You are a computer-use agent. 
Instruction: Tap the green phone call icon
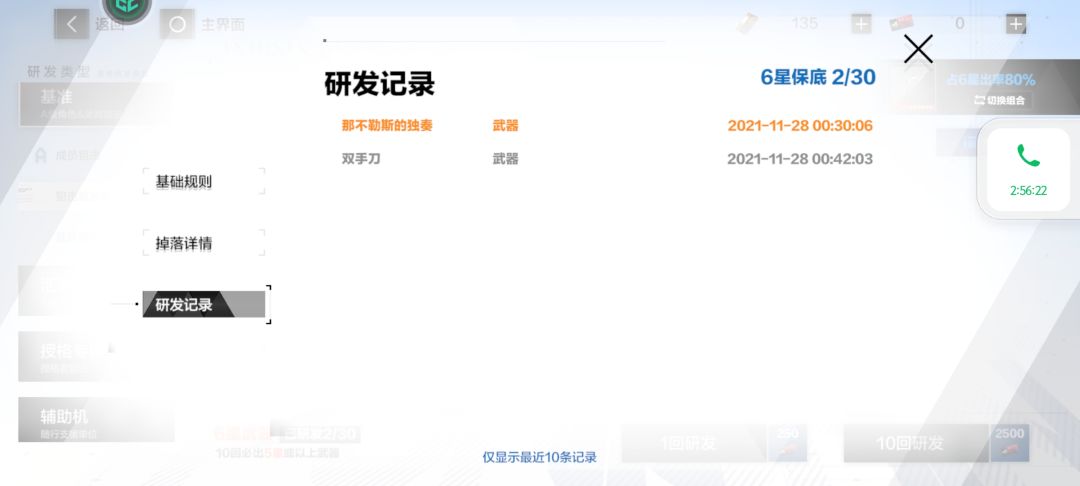click(x=1028, y=156)
